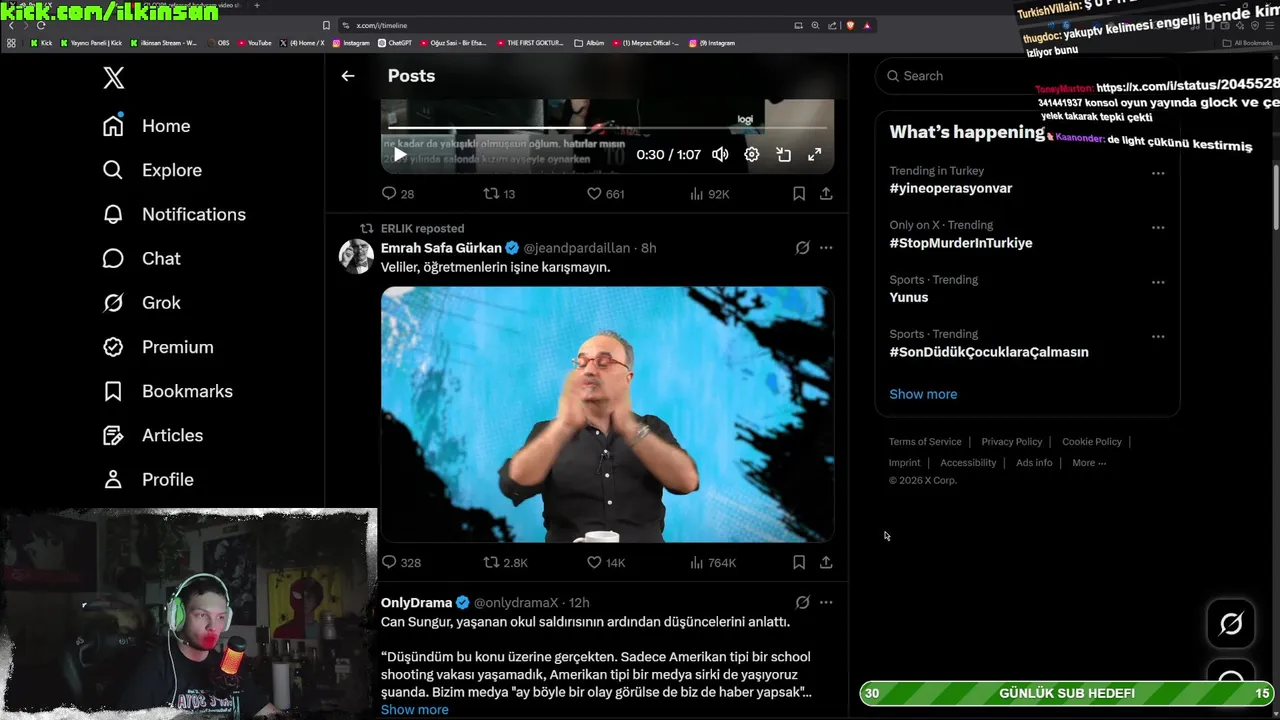Viewport: 1280px width, 720px height.
Task: Open Emrah Safa Gürkan's profile name
Action: coord(441,248)
